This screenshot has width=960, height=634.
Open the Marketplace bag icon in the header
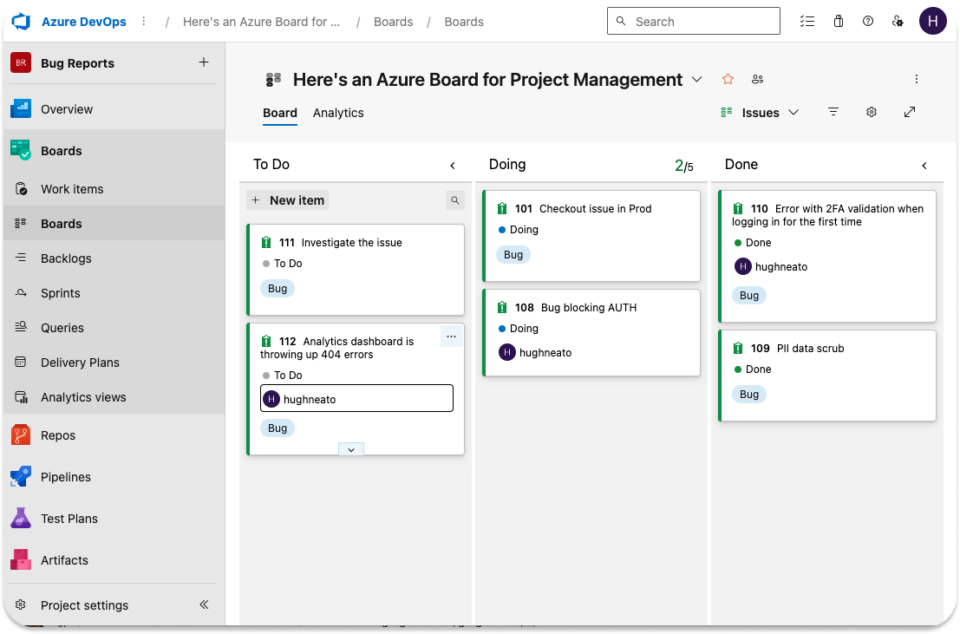838,20
